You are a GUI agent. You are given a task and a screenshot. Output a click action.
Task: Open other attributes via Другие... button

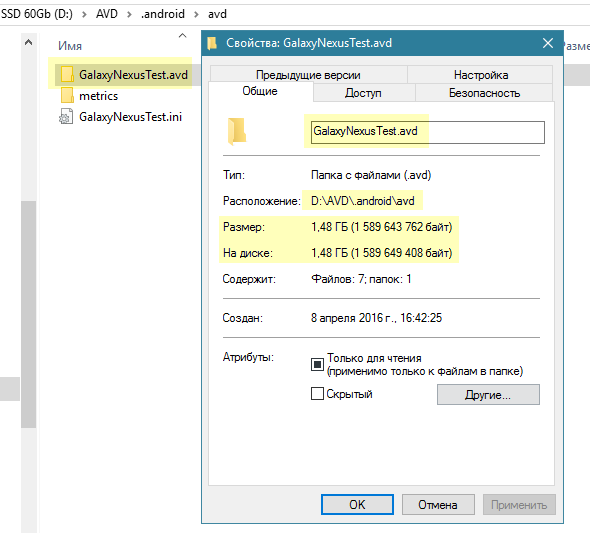(x=488, y=395)
